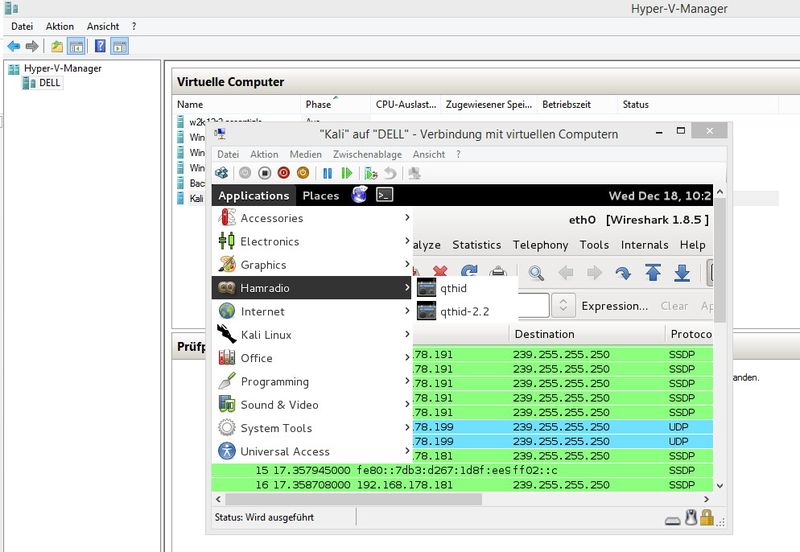The image size is (800, 552).
Task: Open the filter history dropdown arrows
Action: tap(563, 306)
